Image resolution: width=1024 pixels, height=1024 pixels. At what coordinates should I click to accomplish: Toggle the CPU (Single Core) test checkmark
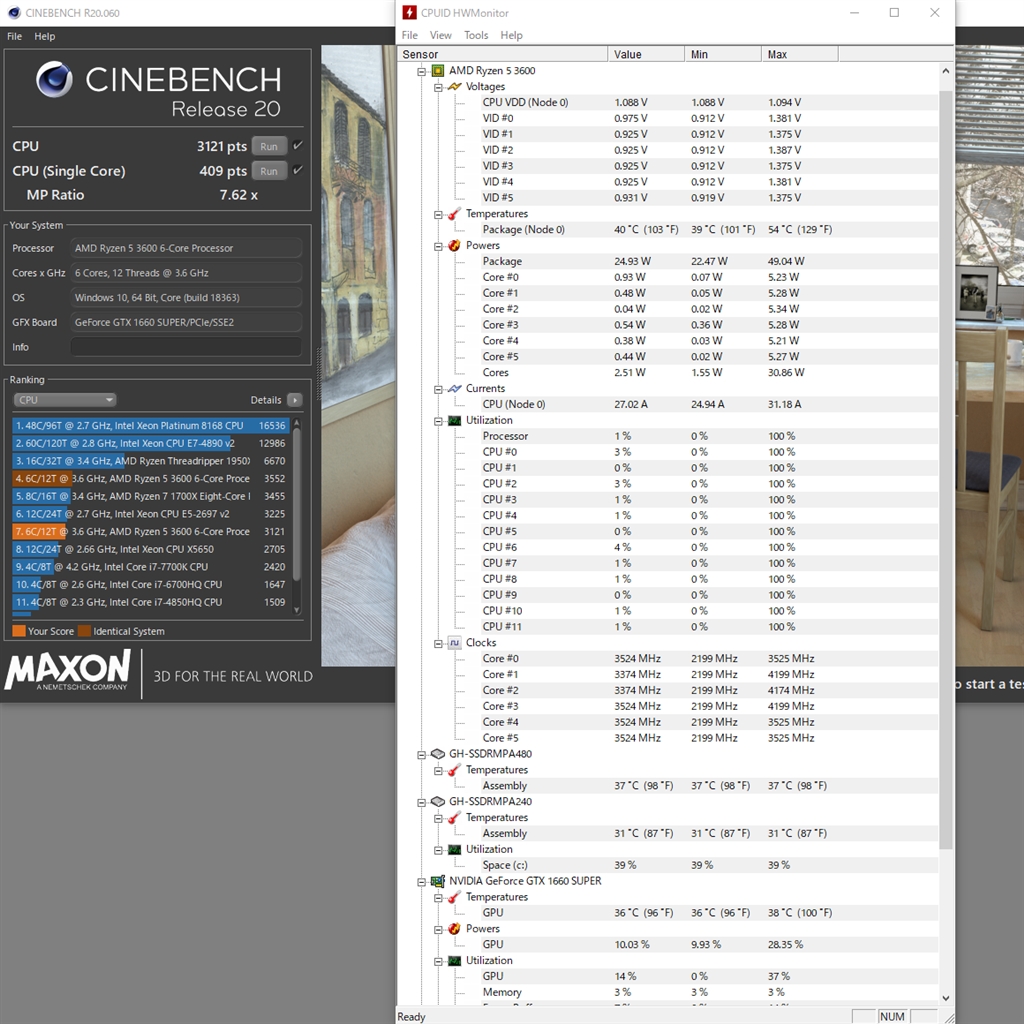tap(298, 170)
